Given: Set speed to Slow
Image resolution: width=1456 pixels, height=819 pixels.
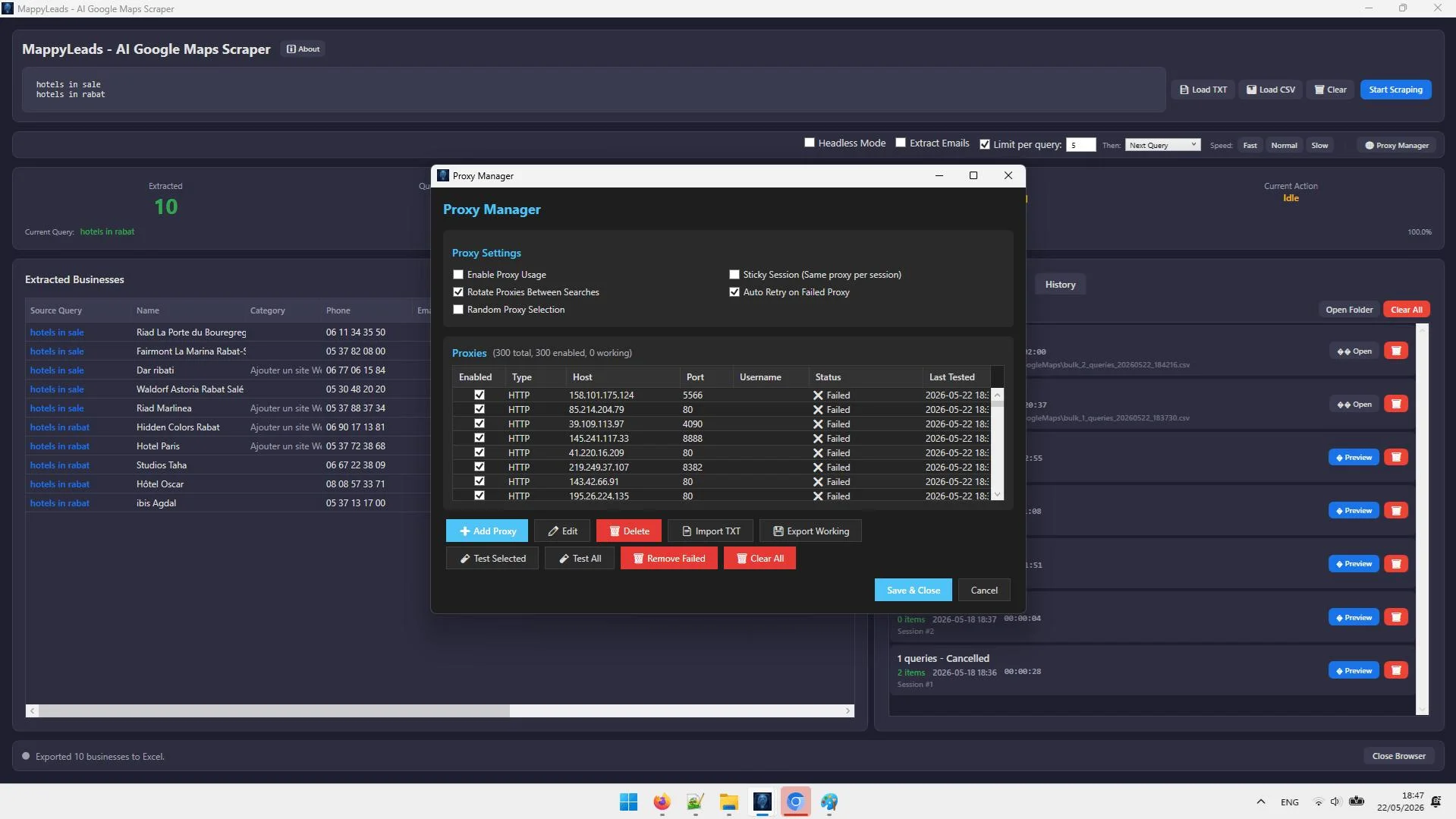Looking at the screenshot, I should click(x=1319, y=145).
